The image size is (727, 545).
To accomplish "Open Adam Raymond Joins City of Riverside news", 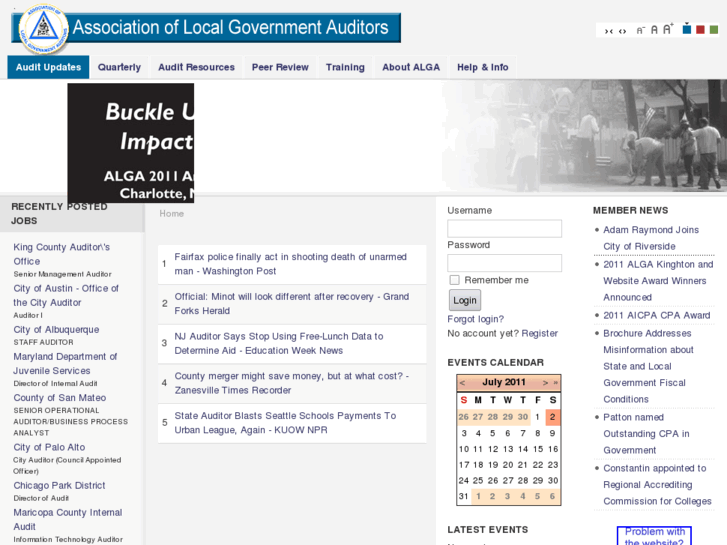I will (x=650, y=238).
